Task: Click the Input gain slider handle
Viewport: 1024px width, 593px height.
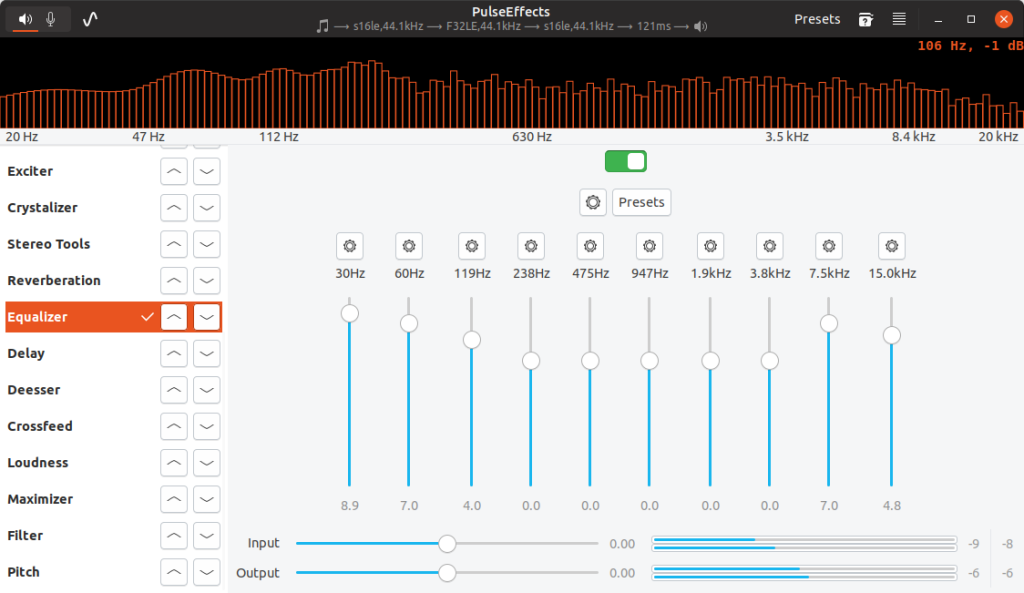Action: (x=447, y=544)
